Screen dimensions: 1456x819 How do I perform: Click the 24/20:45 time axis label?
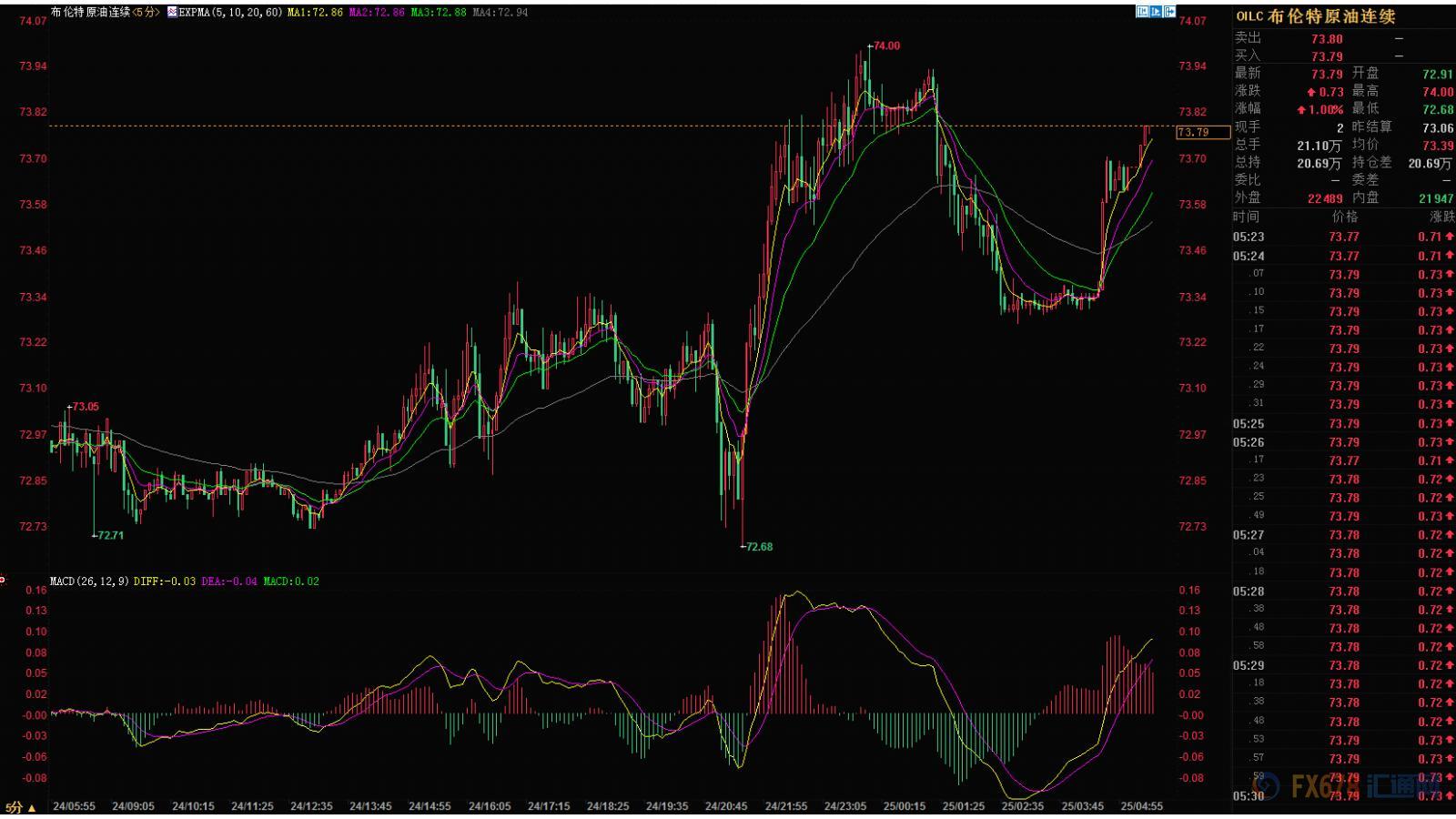click(x=726, y=806)
